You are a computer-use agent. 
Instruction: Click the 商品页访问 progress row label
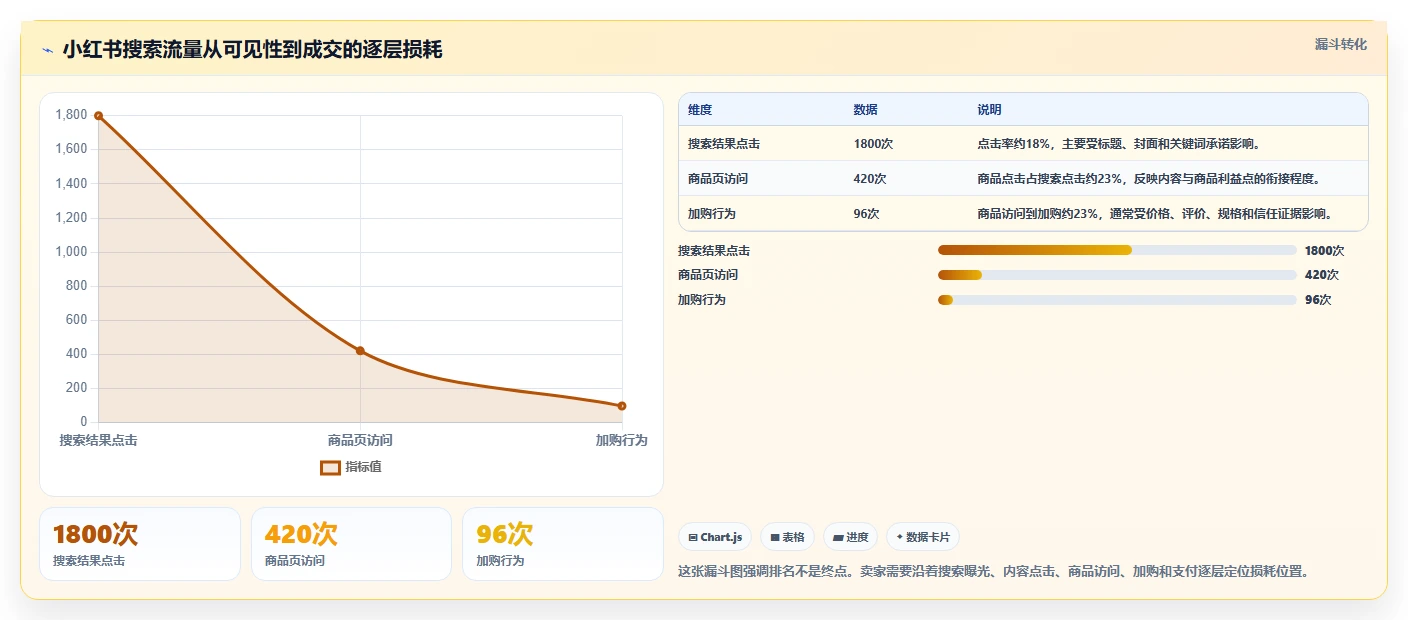708,275
